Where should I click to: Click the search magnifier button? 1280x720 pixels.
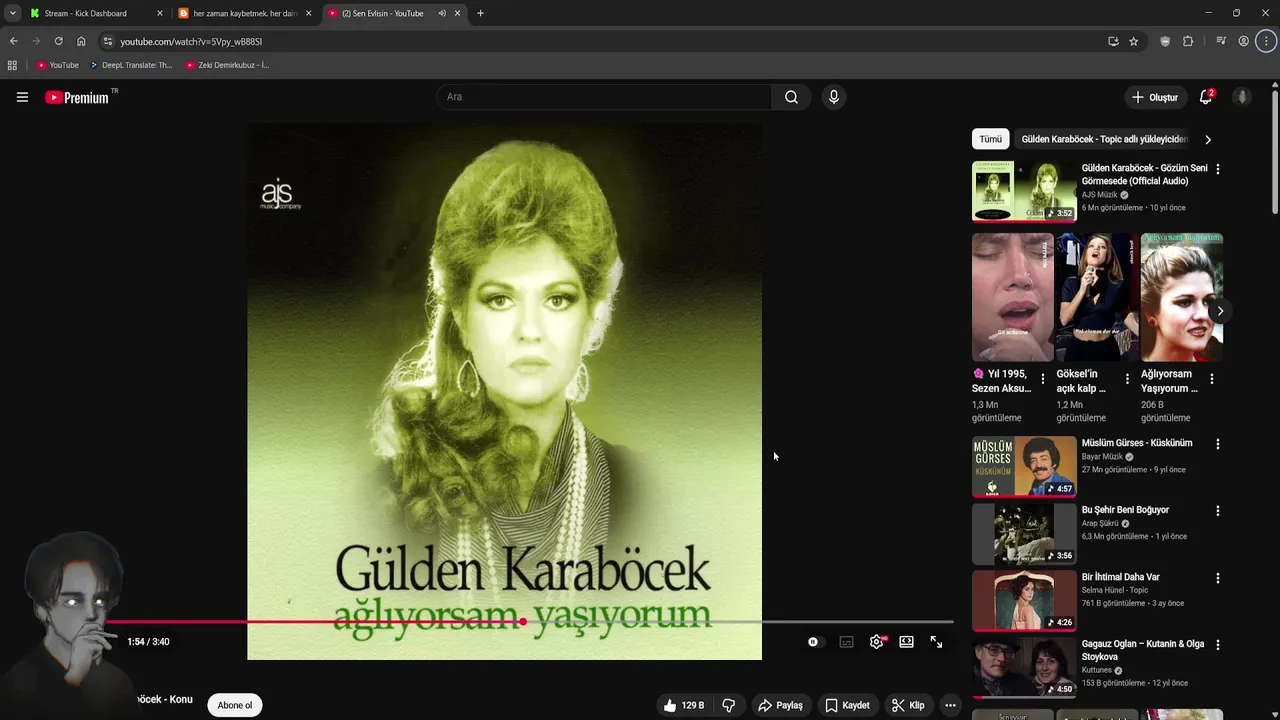click(791, 97)
